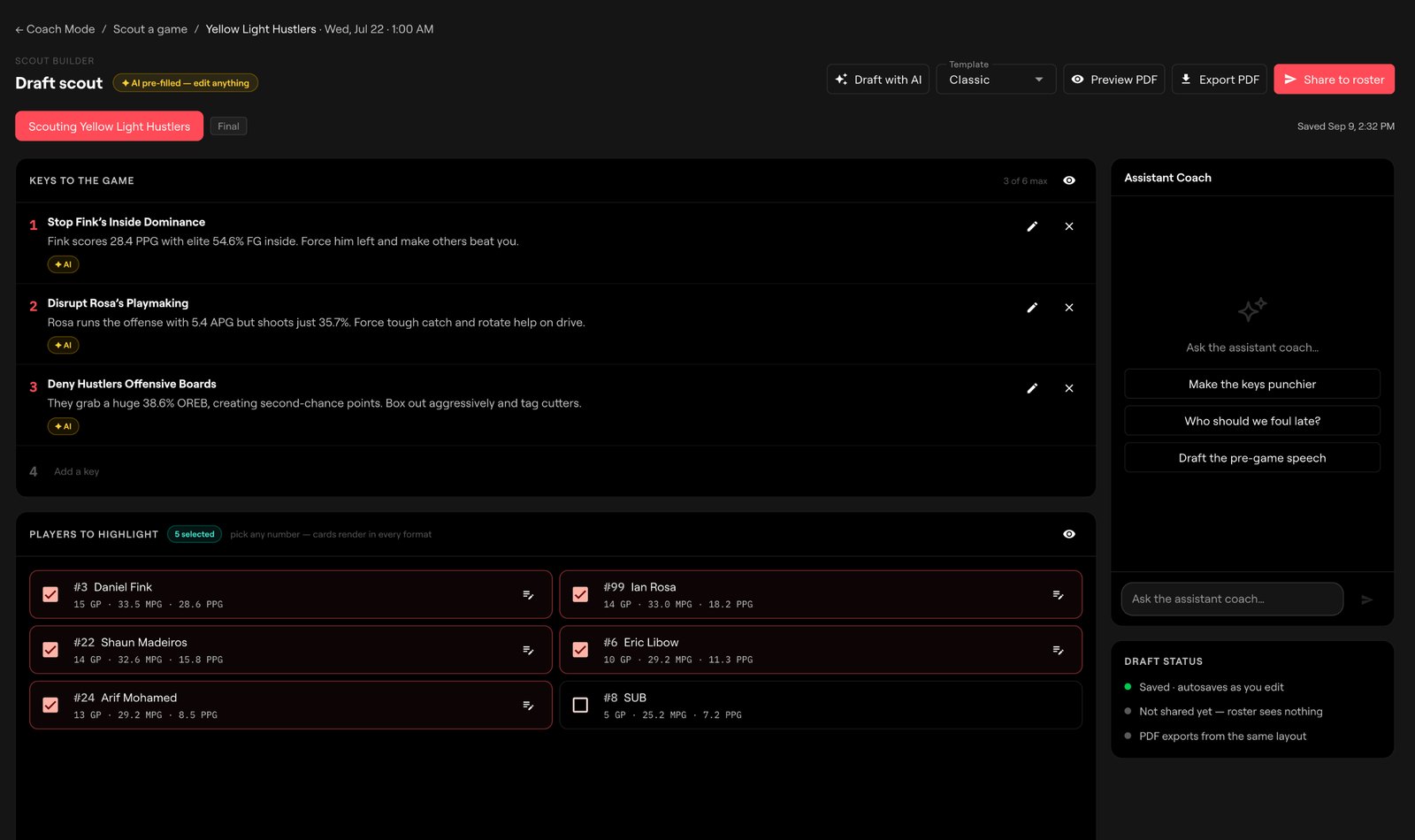Uncheck Daniel Fink player card
The width and height of the screenshot is (1415, 840).
coord(50,595)
